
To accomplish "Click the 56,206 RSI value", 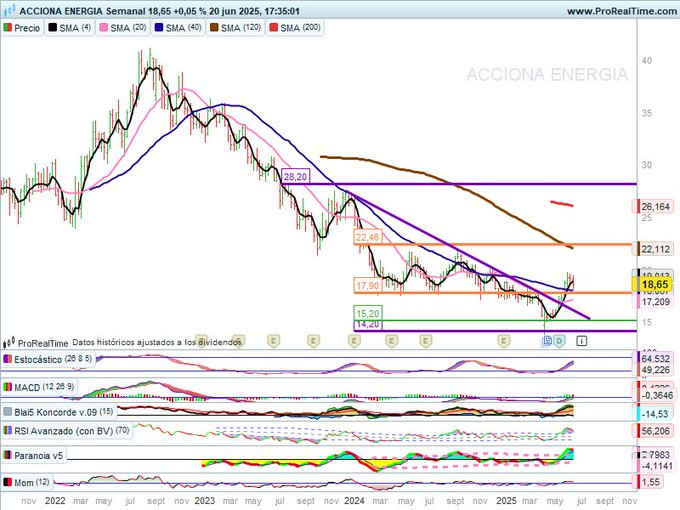I will (x=655, y=431).
